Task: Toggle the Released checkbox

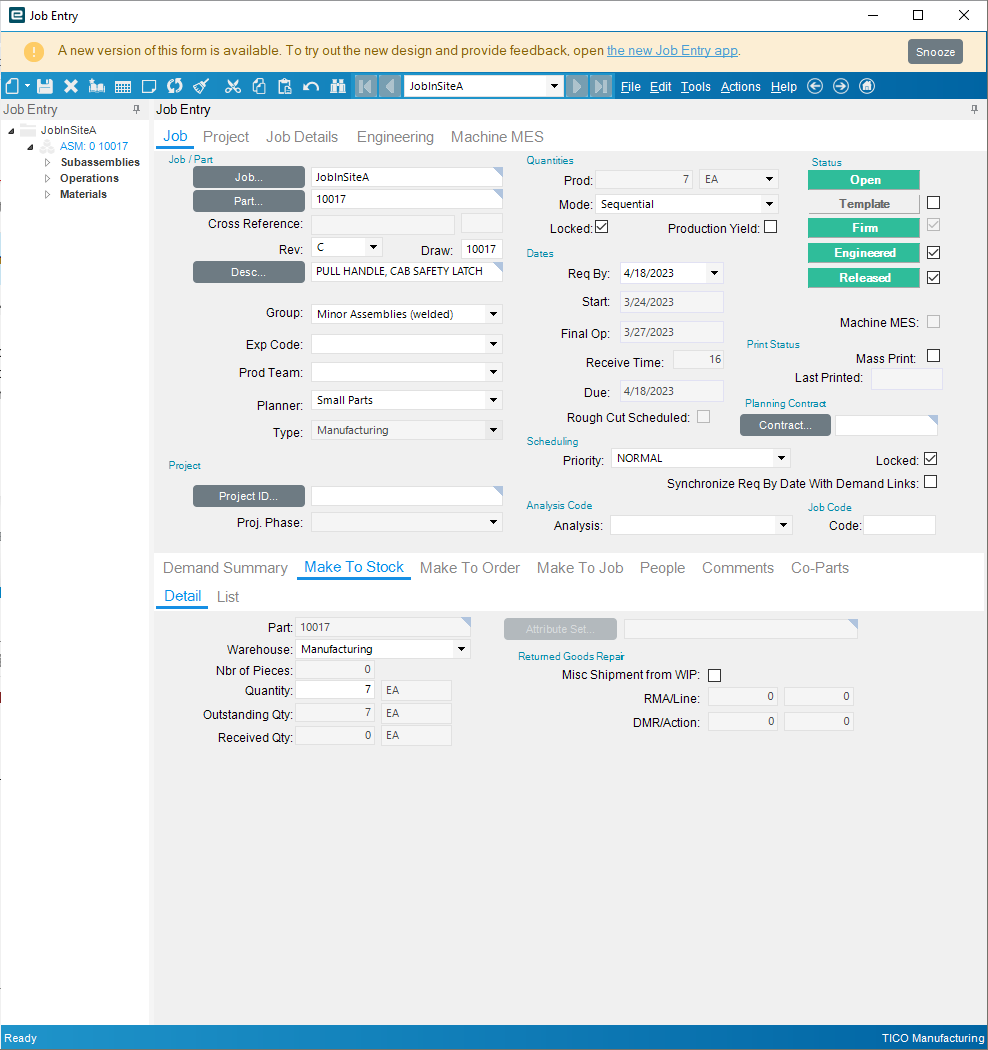Action: click(933, 277)
